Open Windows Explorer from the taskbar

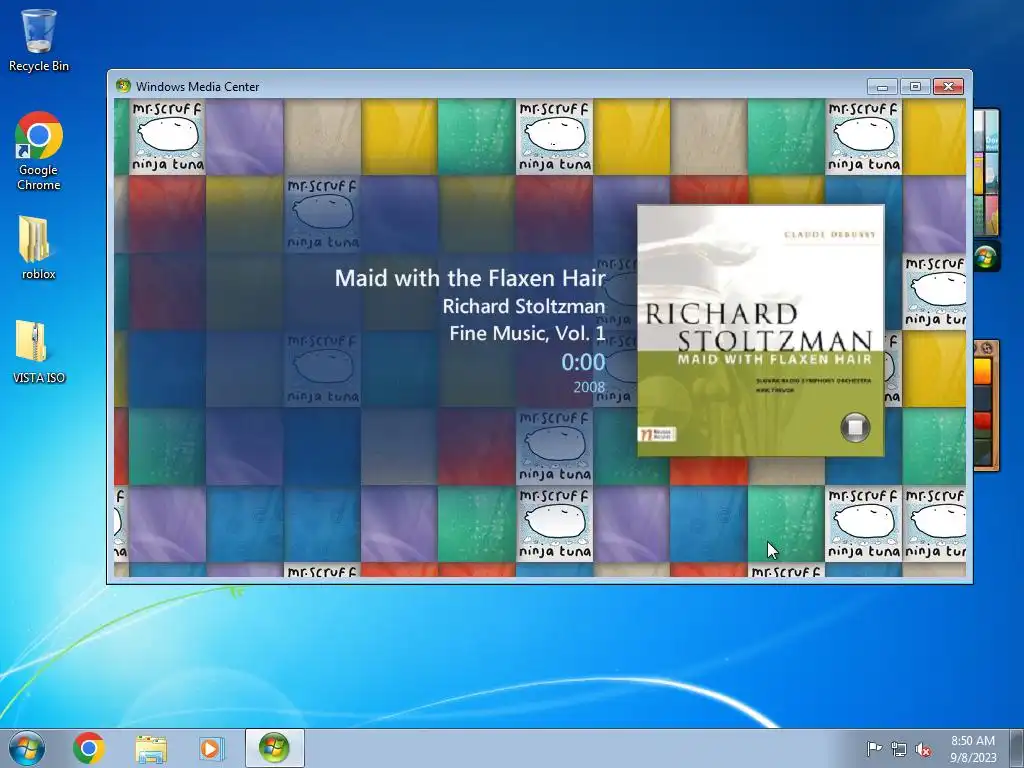tap(151, 748)
